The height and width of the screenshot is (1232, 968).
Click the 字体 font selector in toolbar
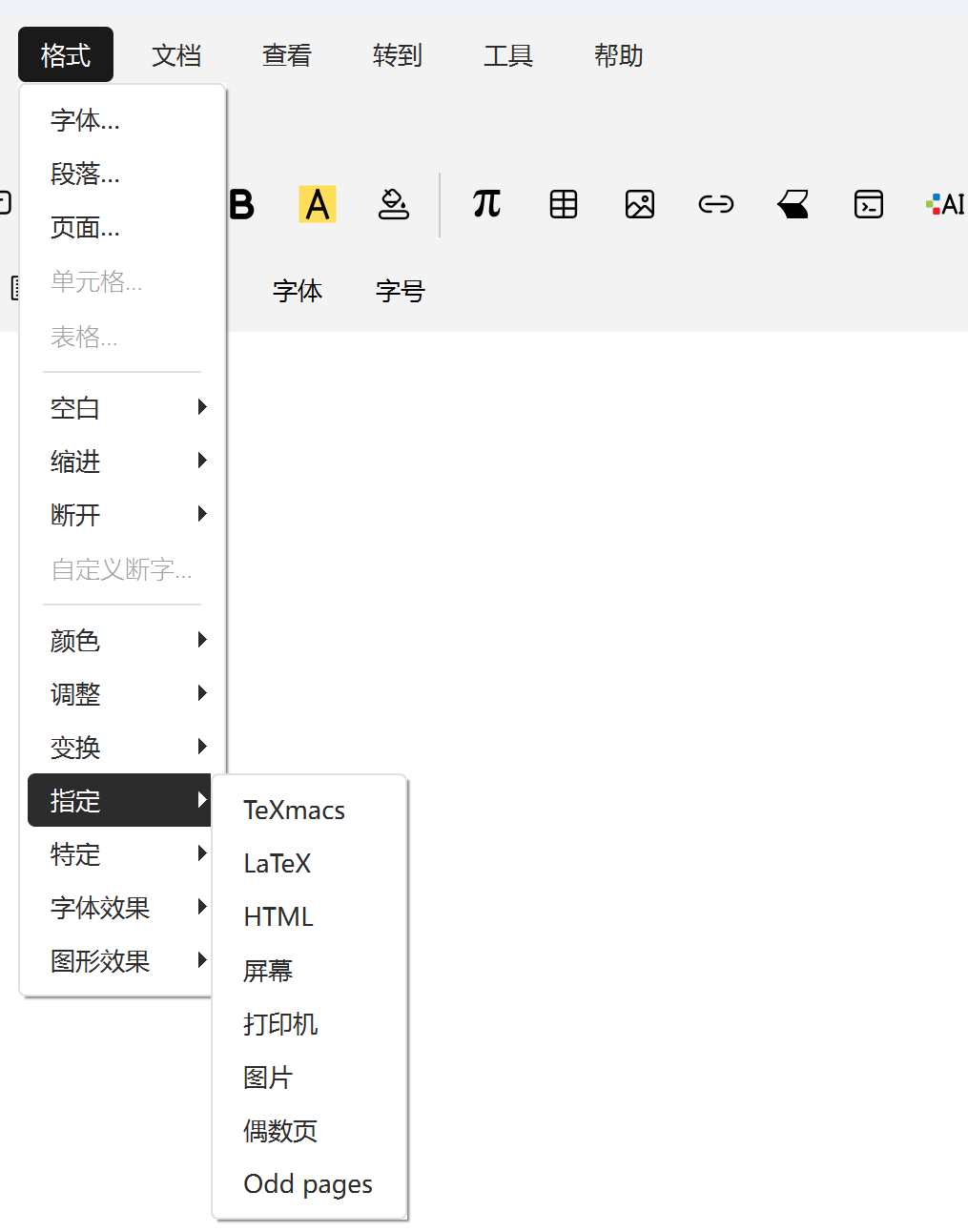click(x=298, y=291)
